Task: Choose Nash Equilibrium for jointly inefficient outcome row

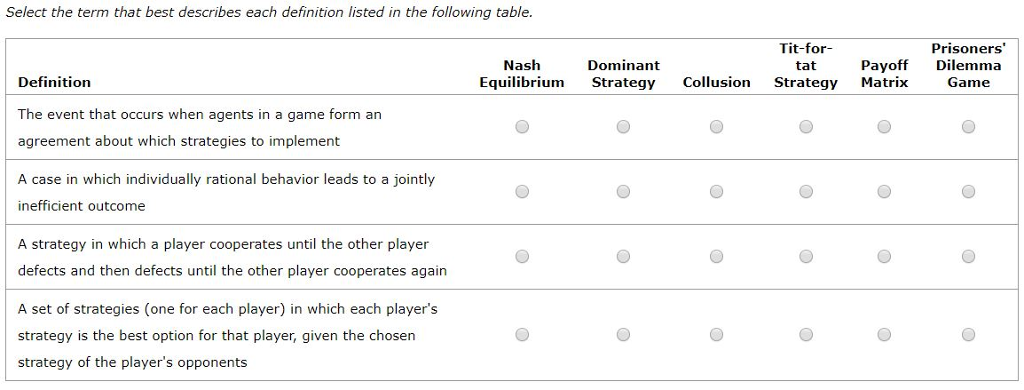Action: [522, 191]
